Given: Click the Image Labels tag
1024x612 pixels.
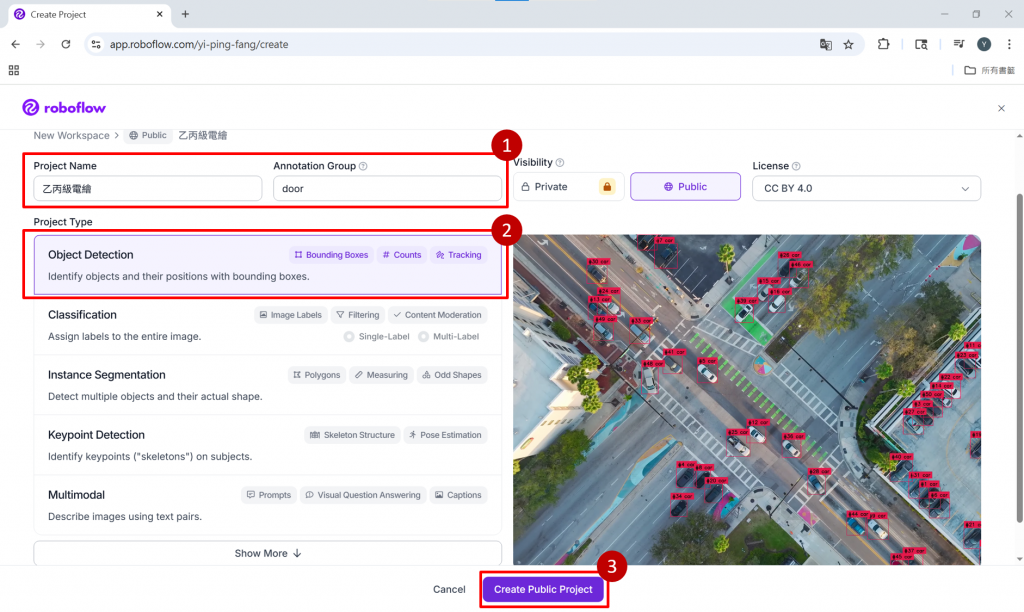Looking at the screenshot, I should [291, 315].
